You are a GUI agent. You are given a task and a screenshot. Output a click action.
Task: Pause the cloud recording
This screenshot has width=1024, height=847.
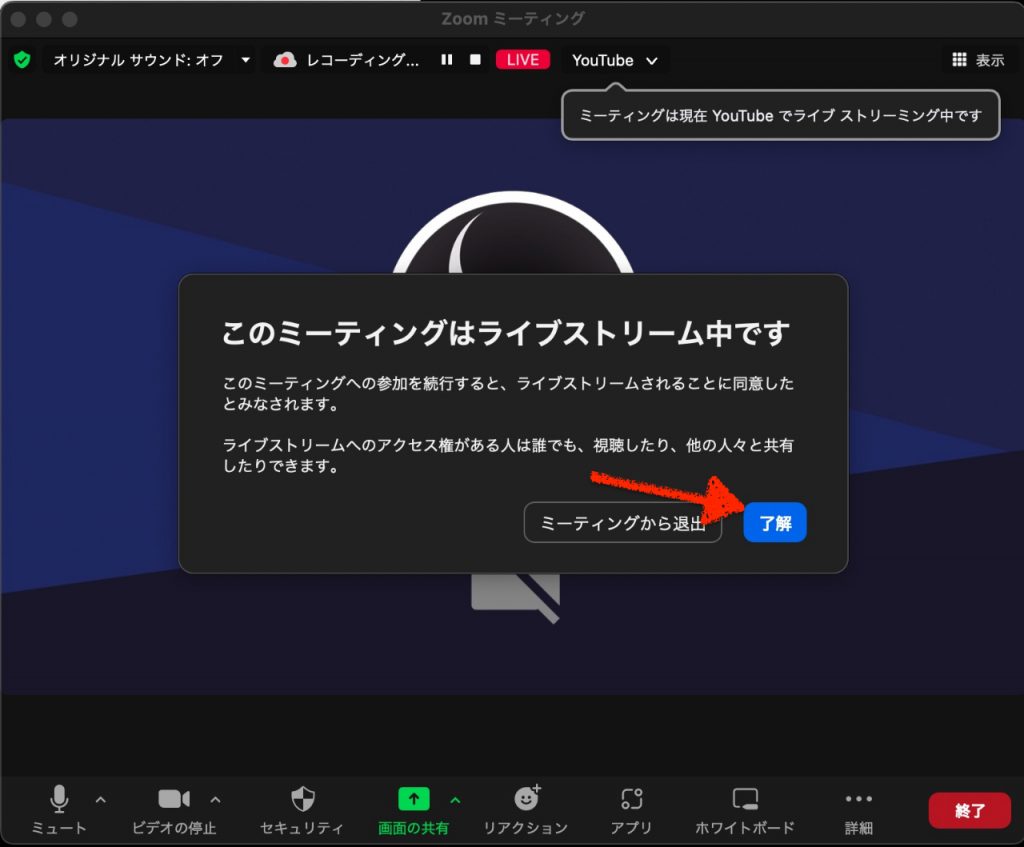(447, 60)
